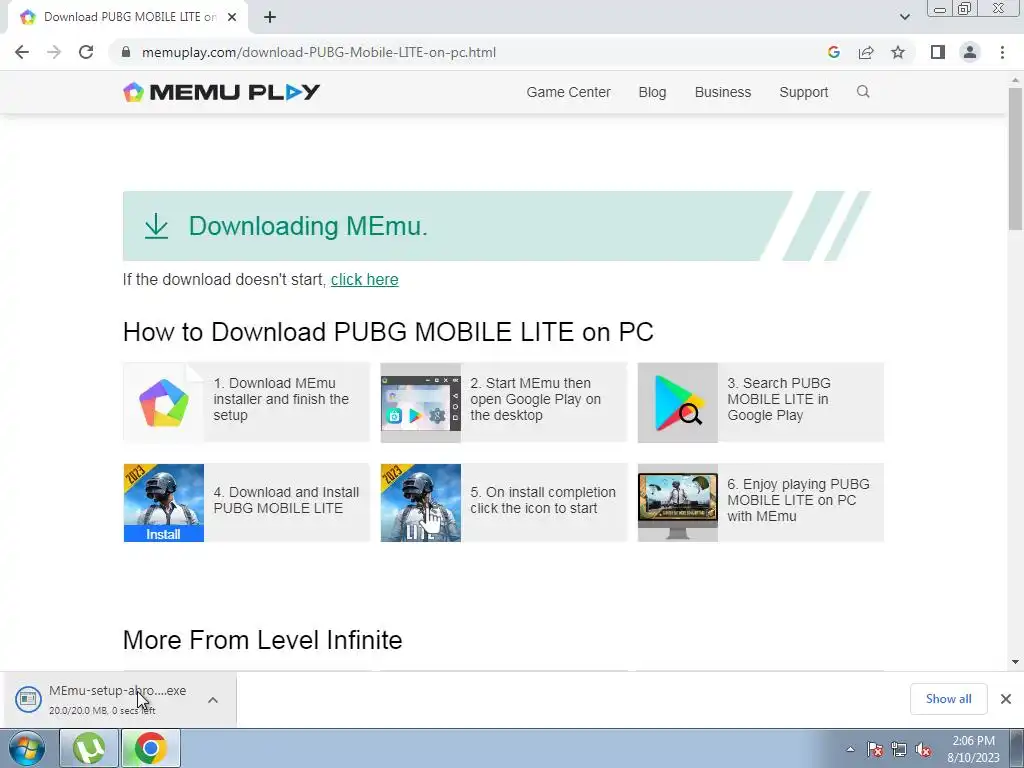The height and width of the screenshot is (768, 1024).
Task: Click the MEmu-setup file type icon
Action: pos(28,699)
